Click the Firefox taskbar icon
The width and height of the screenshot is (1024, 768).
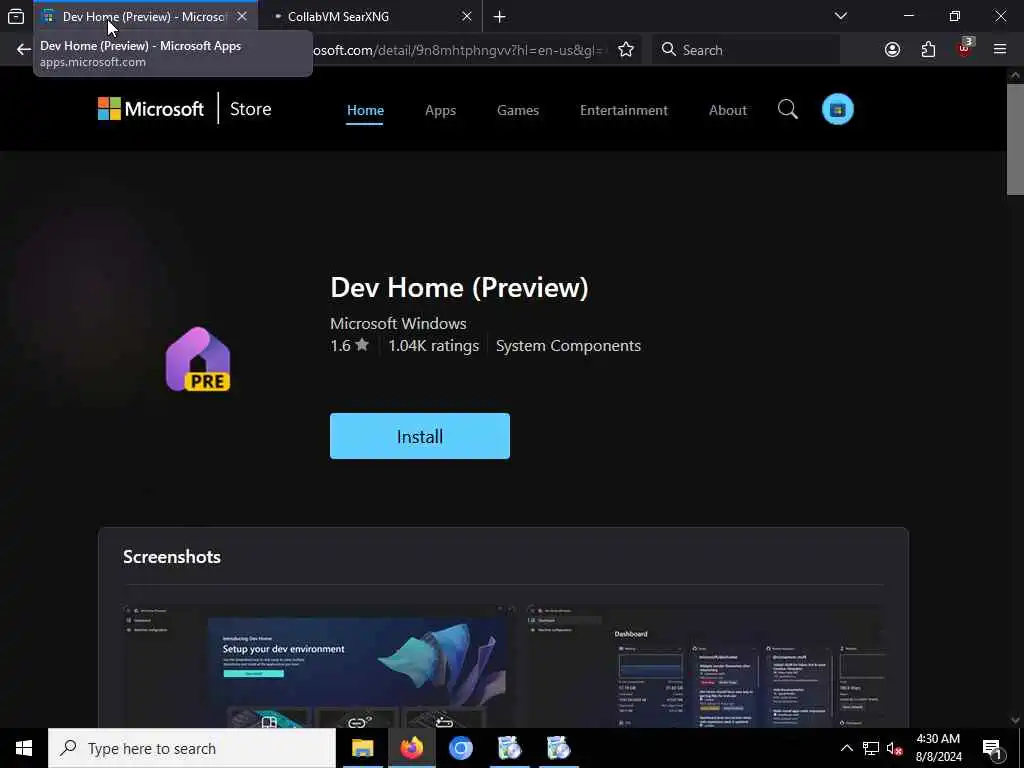coord(411,748)
